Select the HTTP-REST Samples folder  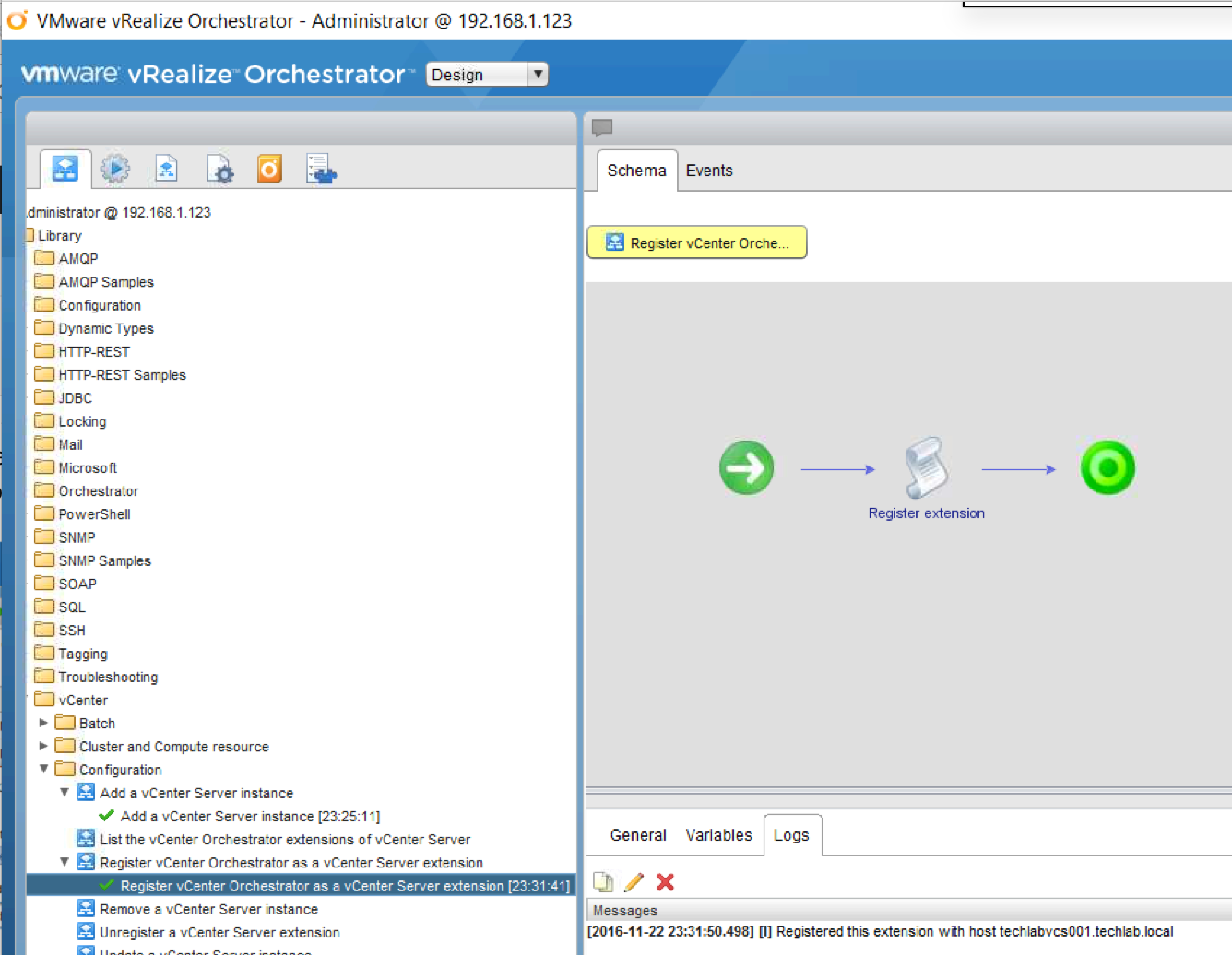122,375
